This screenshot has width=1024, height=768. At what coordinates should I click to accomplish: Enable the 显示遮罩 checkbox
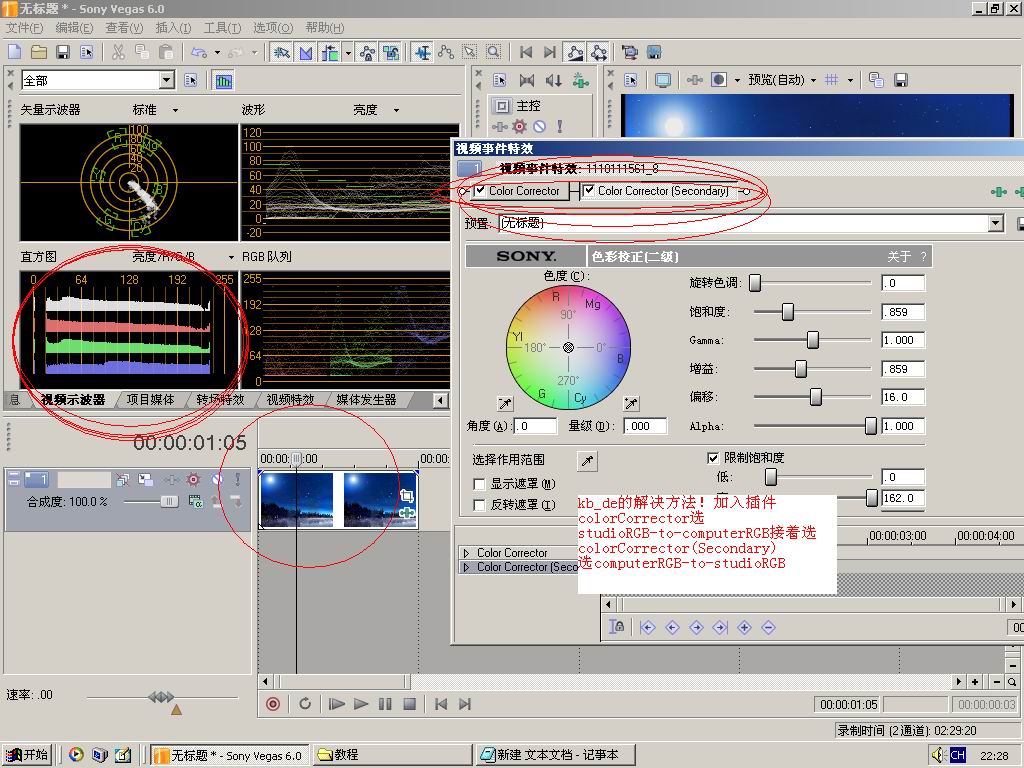[x=479, y=484]
